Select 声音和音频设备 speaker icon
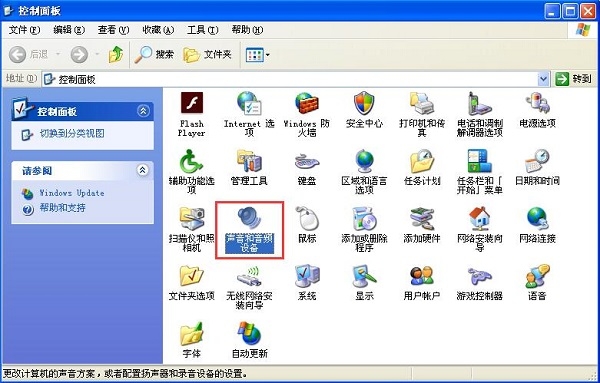The image size is (600, 383). coord(249,218)
